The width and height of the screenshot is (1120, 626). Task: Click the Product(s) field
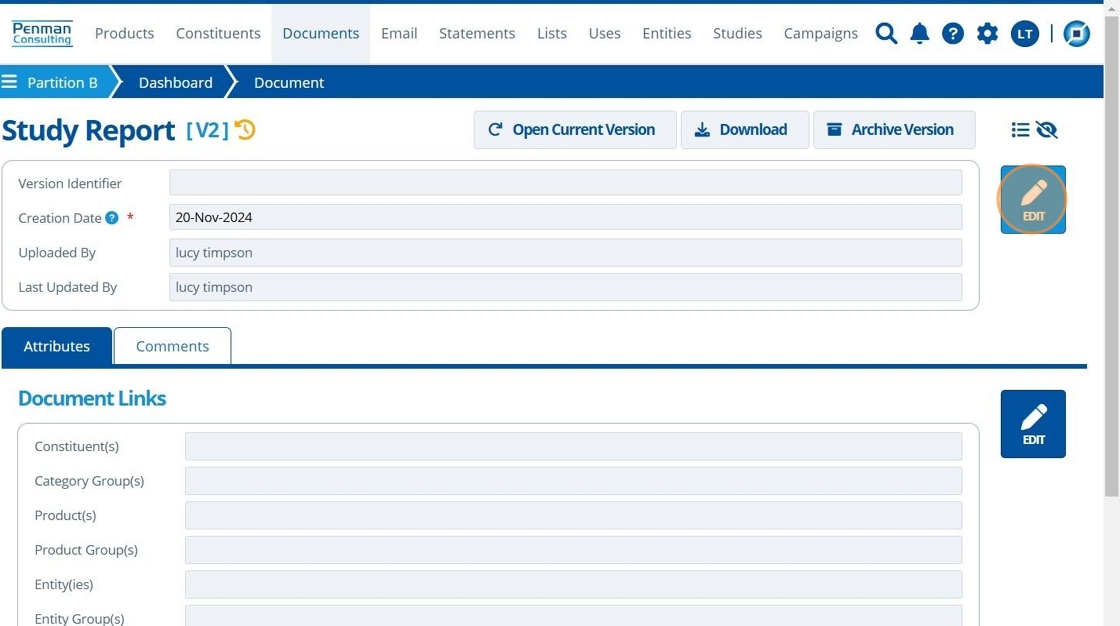(x=573, y=515)
